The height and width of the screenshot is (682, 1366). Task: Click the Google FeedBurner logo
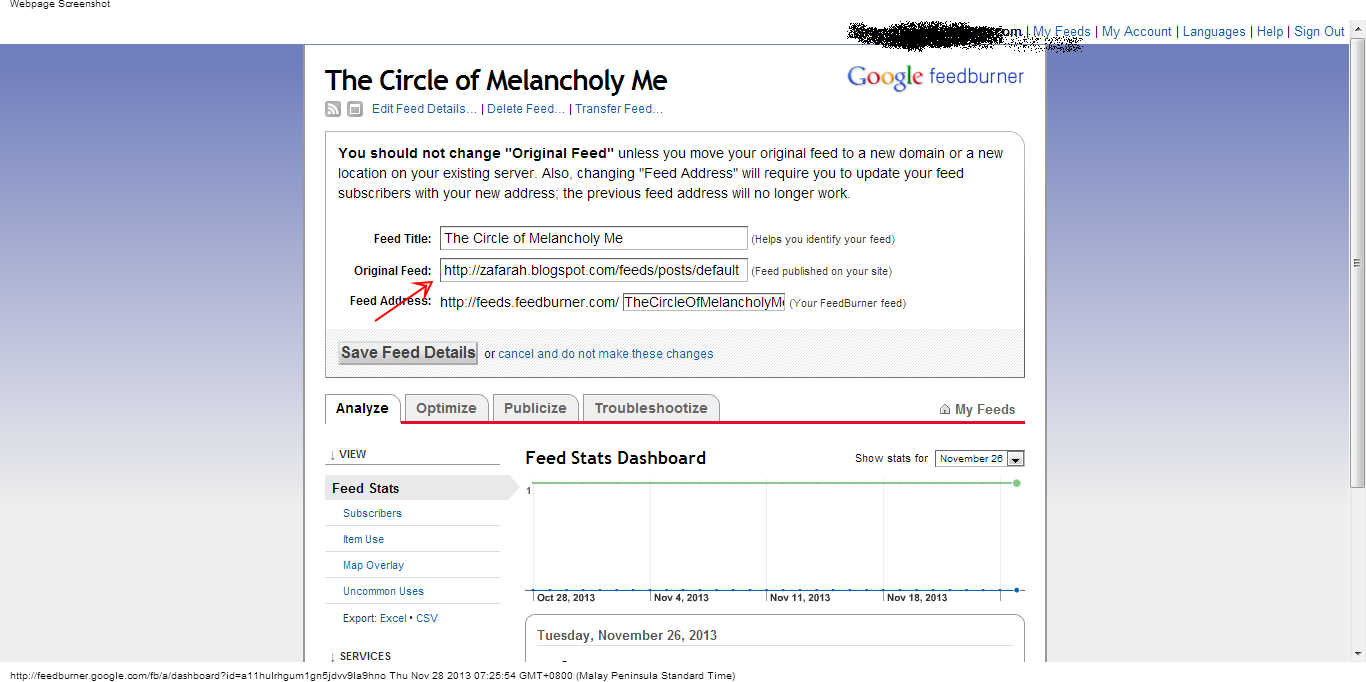pyautogui.click(x=935, y=77)
